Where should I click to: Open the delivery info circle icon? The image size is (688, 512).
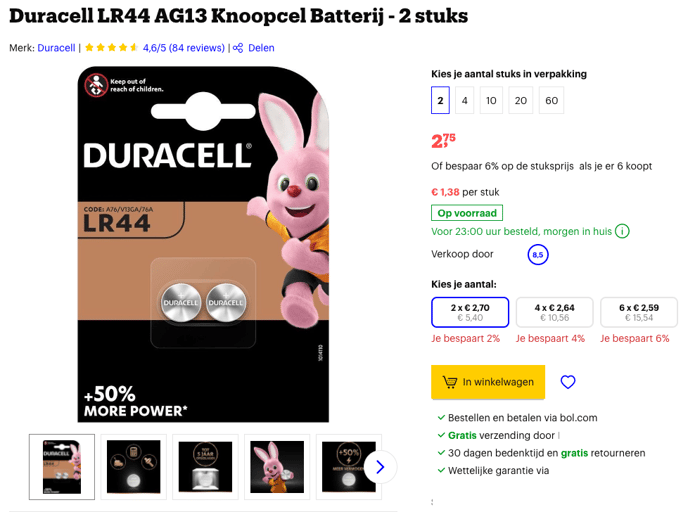(x=622, y=231)
